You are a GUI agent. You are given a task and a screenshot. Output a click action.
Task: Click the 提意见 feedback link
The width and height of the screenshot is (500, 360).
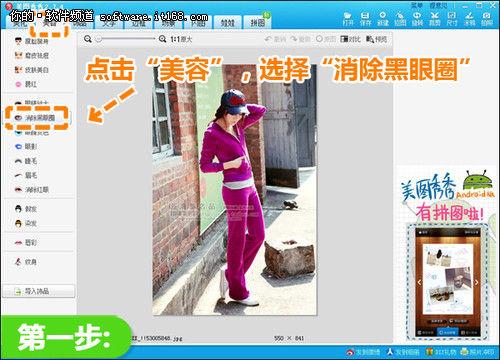click(x=438, y=5)
